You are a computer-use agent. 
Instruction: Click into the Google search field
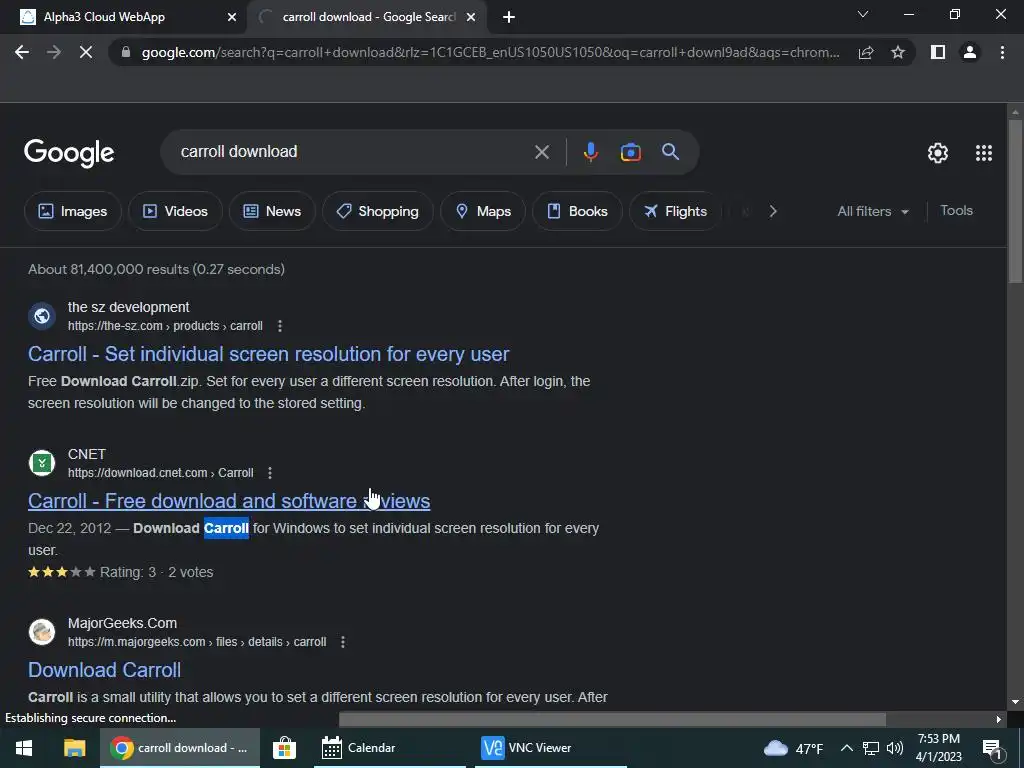click(x=353, y=152)
